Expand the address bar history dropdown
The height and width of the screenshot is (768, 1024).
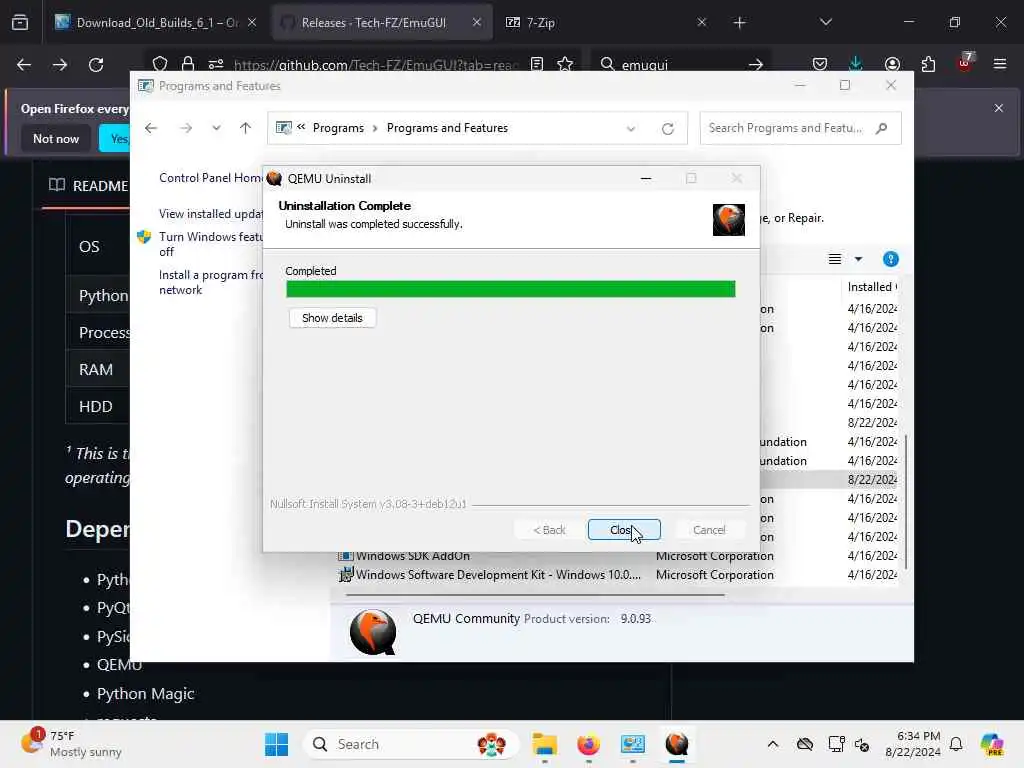click(x=631, y=129)
